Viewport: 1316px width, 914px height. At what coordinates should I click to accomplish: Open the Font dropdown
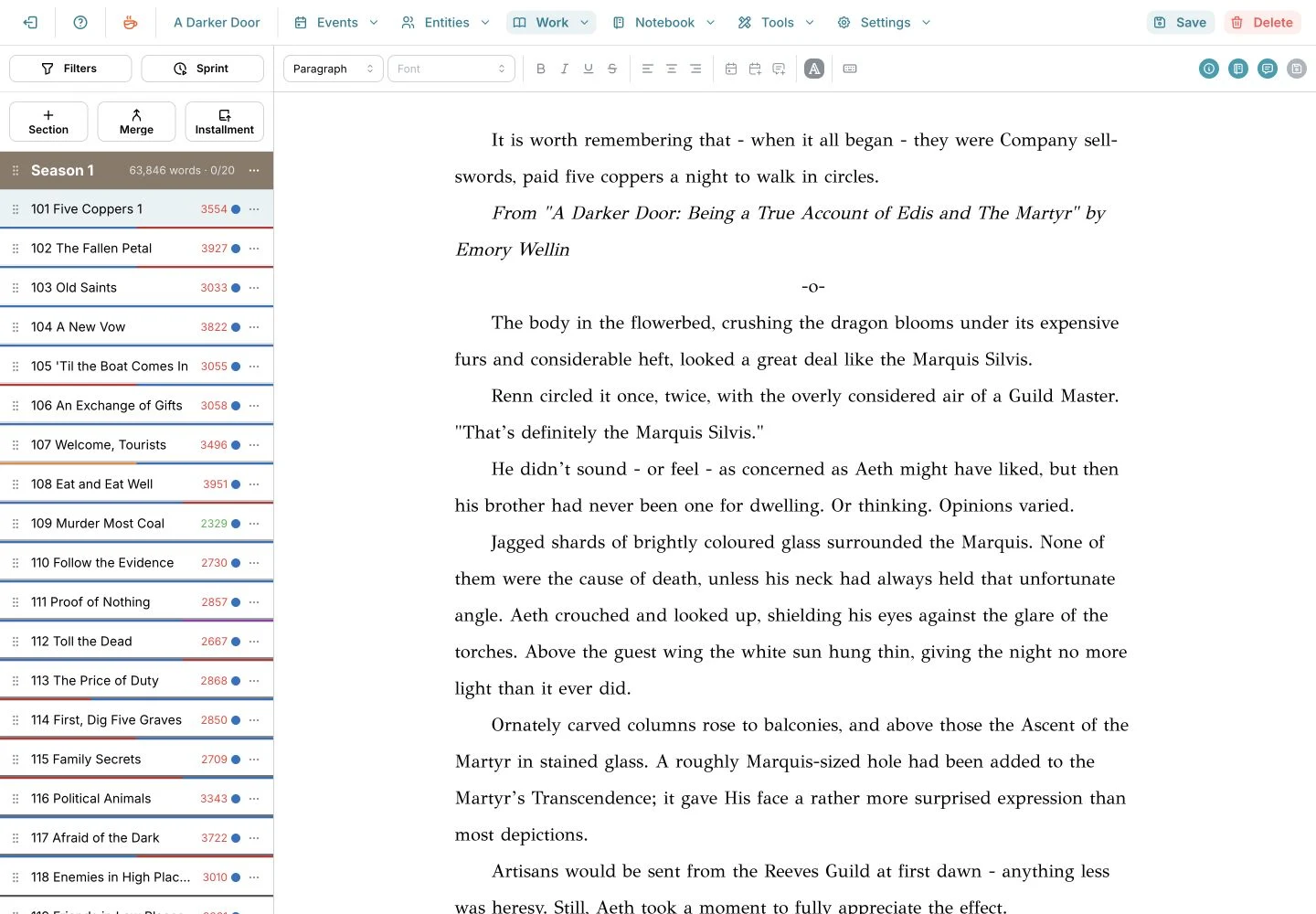coord(451,69)
